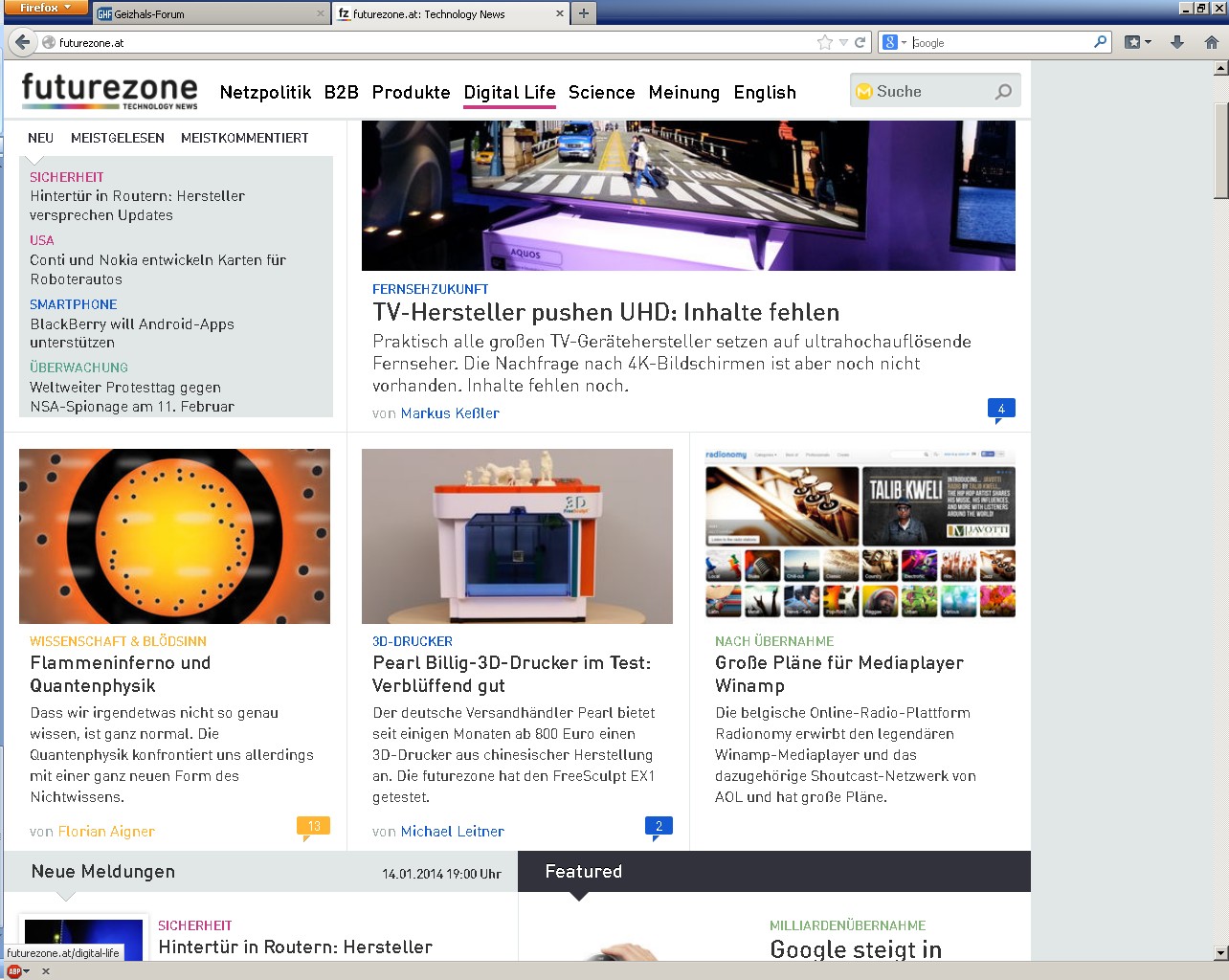Go to the browser home page icon
This screenshot has width=1229, height=980.
click(x=1211, y=42)
